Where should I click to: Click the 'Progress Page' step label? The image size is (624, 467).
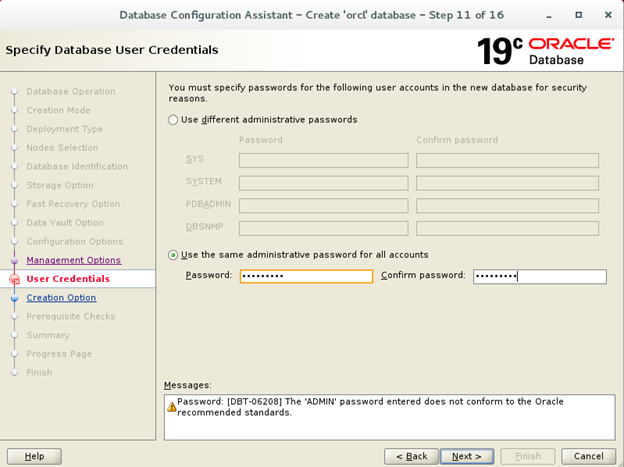pos(59,354)
